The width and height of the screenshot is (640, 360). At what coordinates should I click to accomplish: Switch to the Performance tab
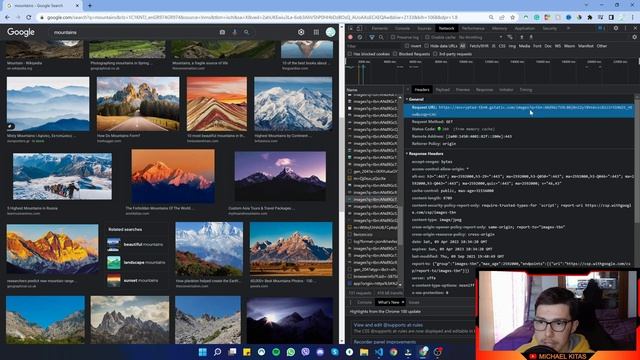click(473, 28)
